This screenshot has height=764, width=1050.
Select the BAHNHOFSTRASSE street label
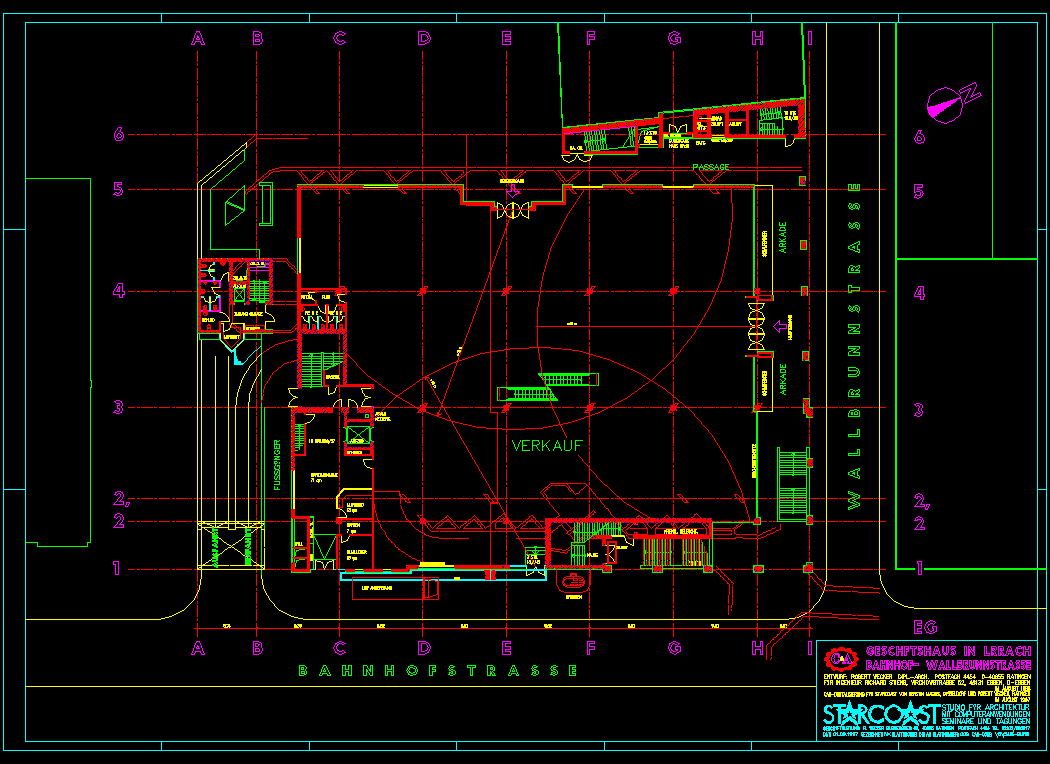coord(438,670)
